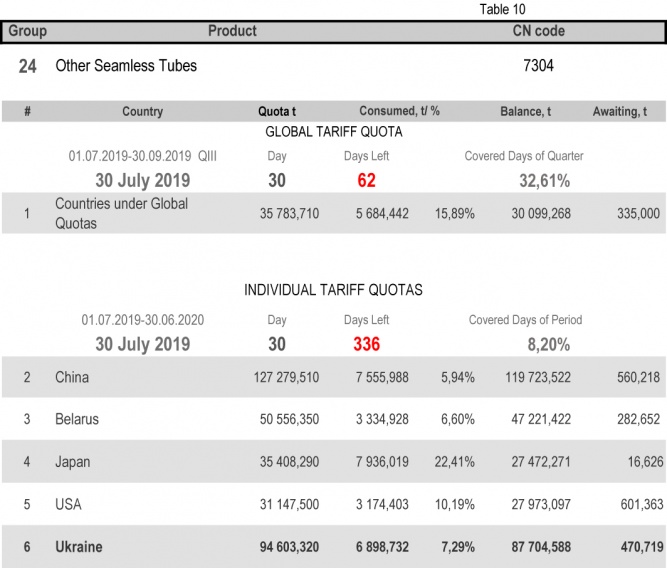The width and height of the screenshot is (667, 568).
Task: Click the USA row label
Action: pyautogui.click(x=69, y=504)
